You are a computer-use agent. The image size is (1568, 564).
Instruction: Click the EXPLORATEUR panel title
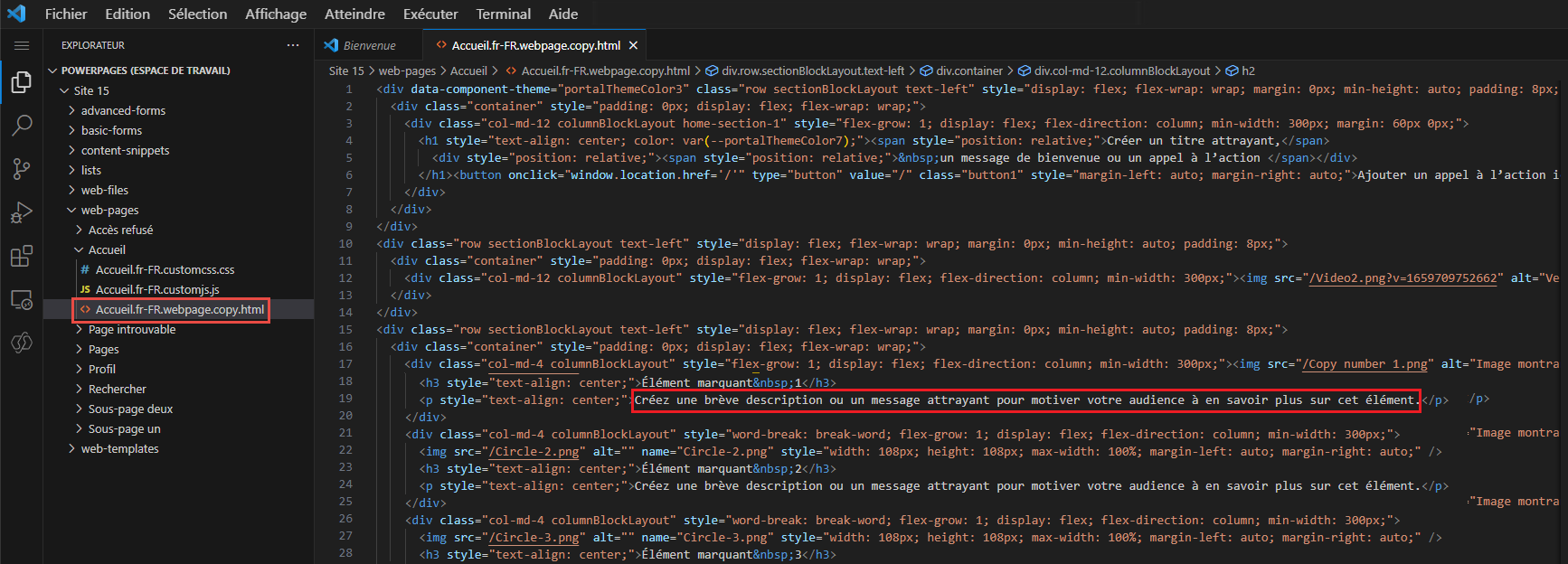pyautogui.click(x=93, y=45)
